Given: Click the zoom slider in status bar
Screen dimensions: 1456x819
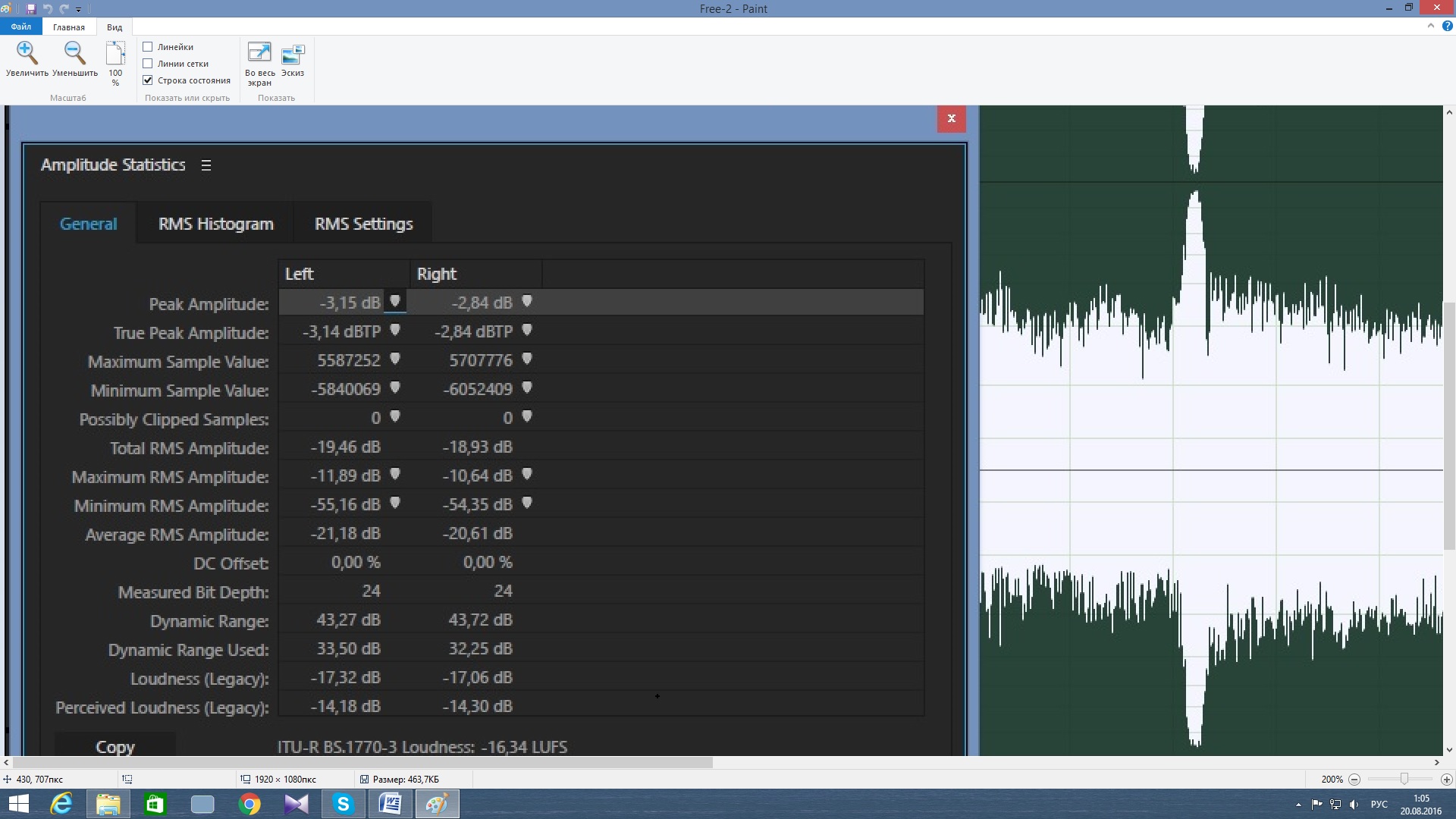Looking at the screenshot, I should (1404, 780).
